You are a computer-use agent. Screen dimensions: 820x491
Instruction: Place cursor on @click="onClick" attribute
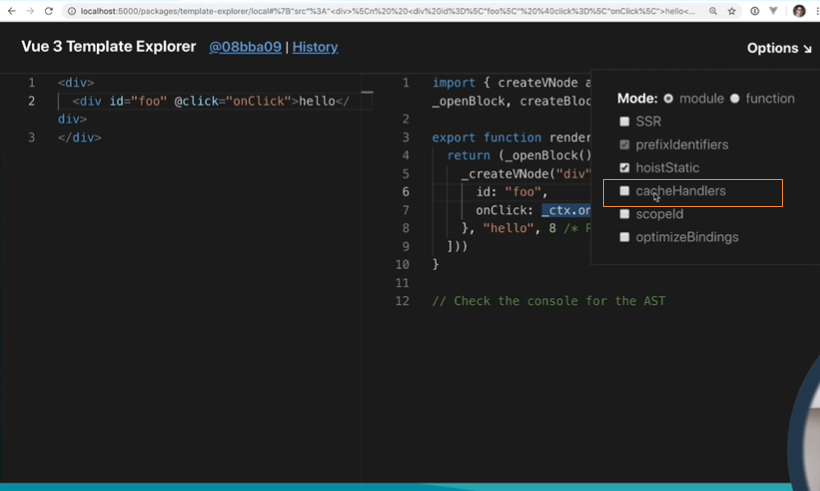[232, 101]
